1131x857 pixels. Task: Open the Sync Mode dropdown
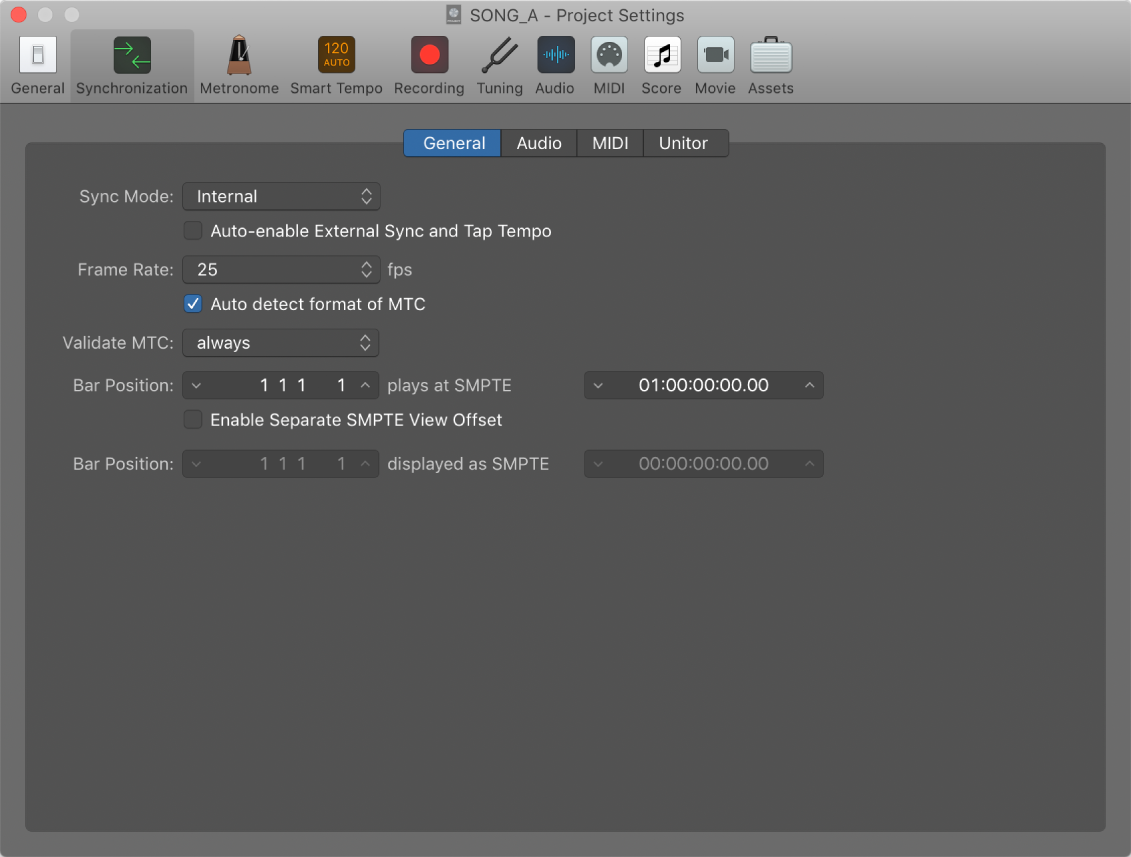281,196
